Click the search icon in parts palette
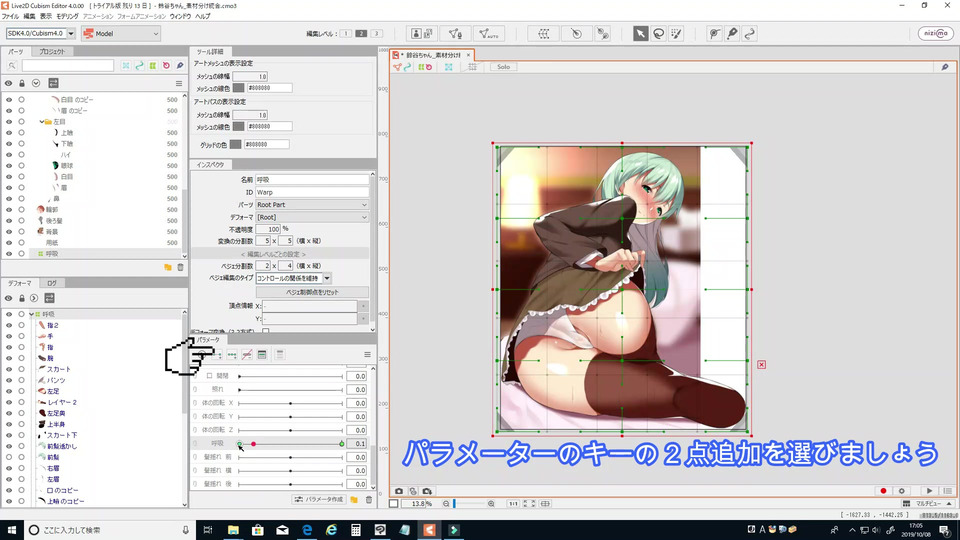 (x=12, y=66)
